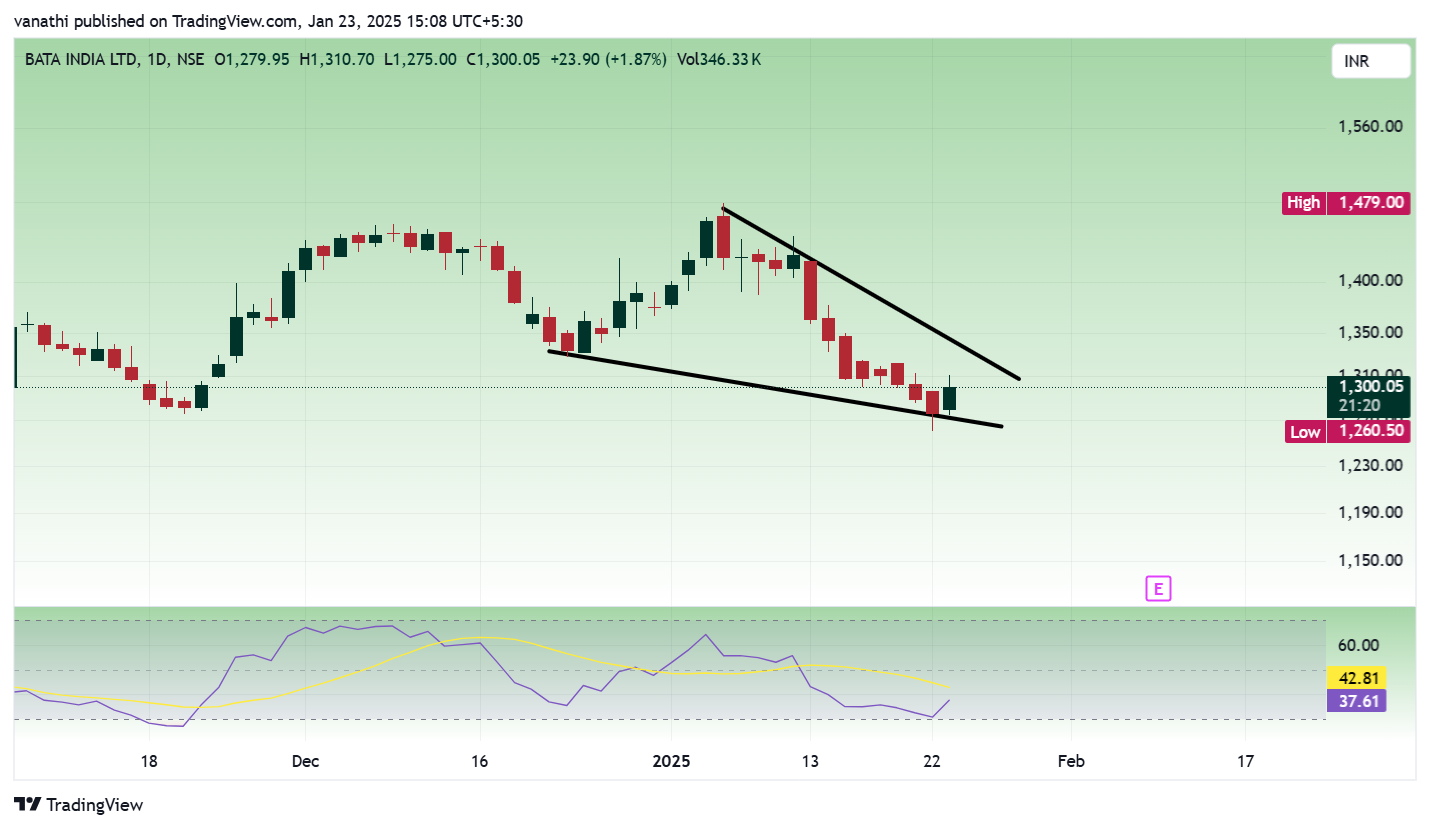Click the Low 1,260.50 price label
The height and width of the screenshot is (828, 1430).
(1346, 432)
